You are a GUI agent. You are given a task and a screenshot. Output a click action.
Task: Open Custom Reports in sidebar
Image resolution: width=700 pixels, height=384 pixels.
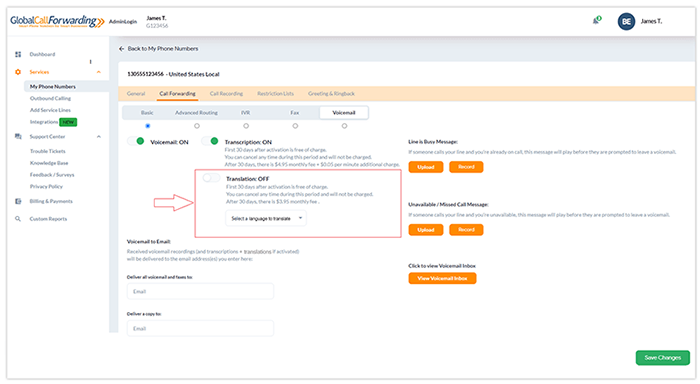[48, 219]
